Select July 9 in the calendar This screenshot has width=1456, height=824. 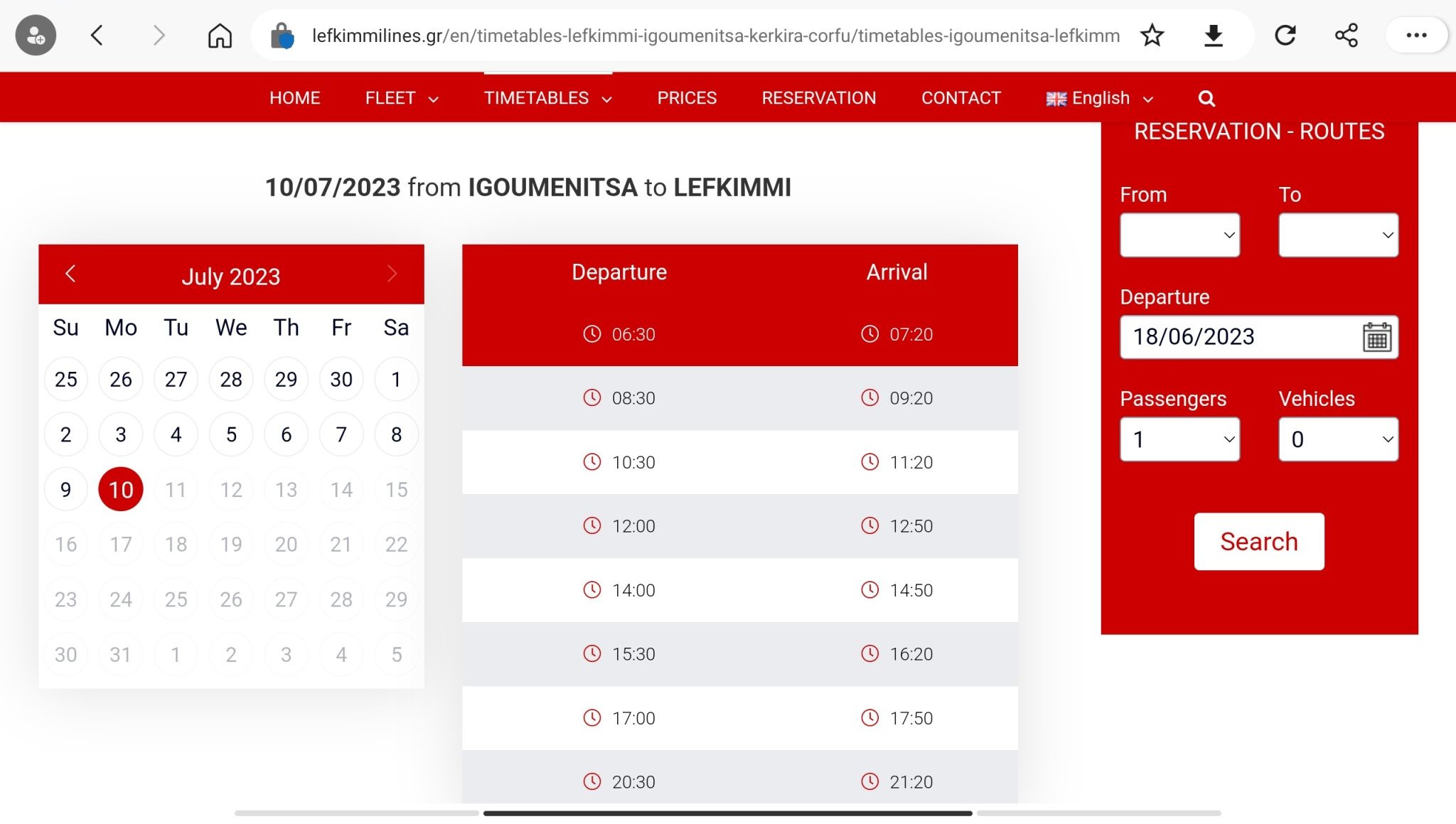click(x=65, y=490)
